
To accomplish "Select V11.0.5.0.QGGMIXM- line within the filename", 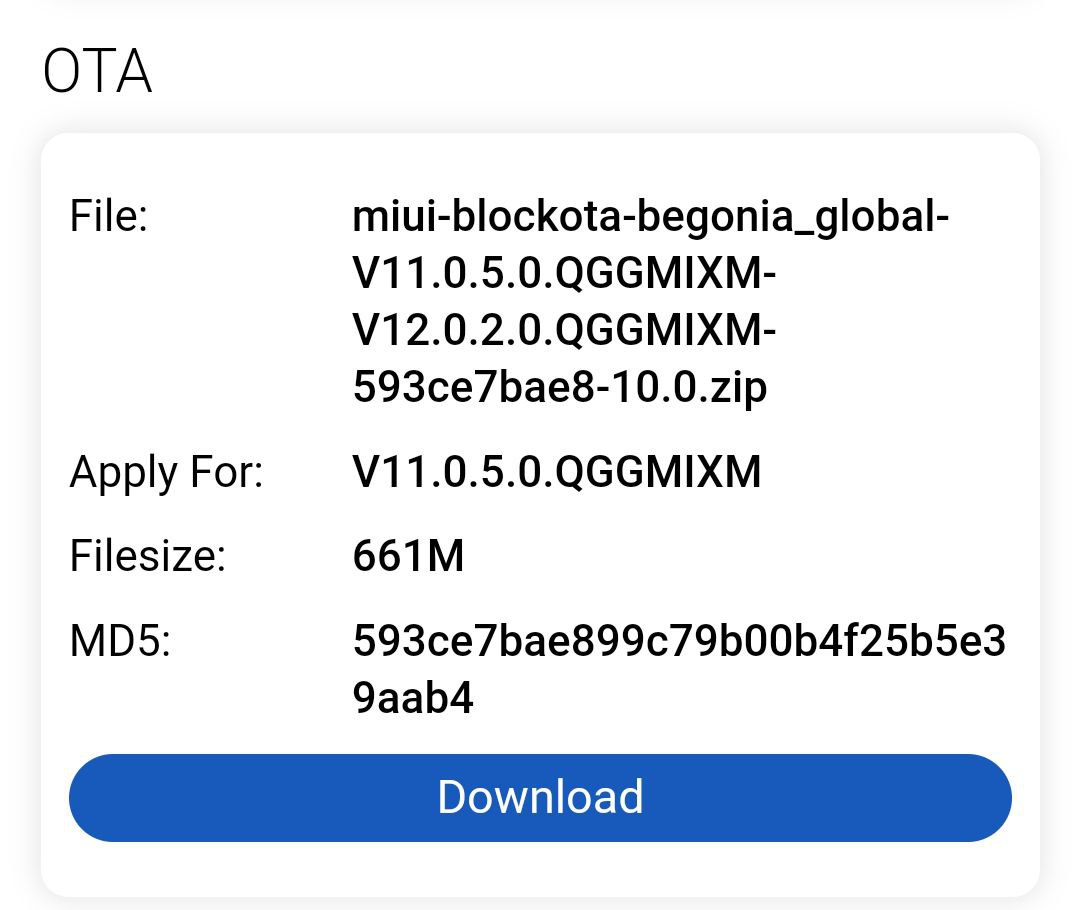I will 564,273.
